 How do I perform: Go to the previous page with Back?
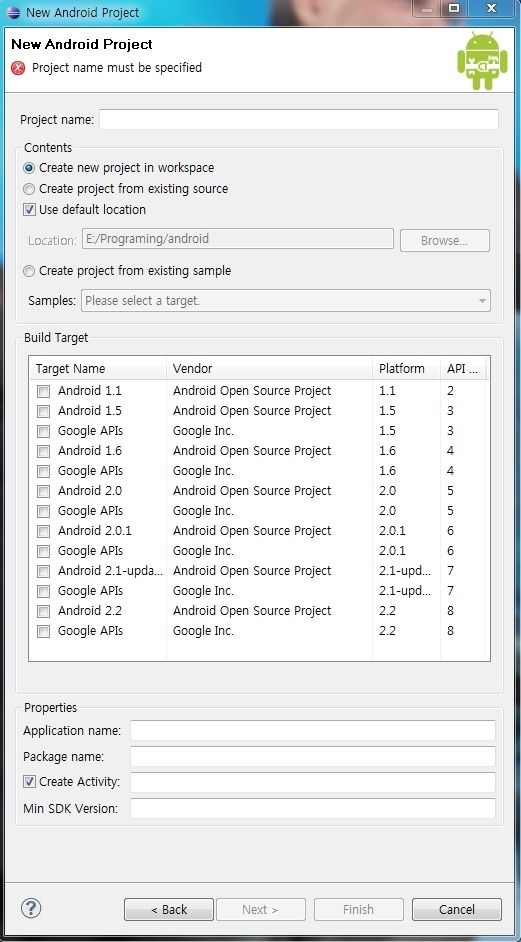click(x=169, y=910)
